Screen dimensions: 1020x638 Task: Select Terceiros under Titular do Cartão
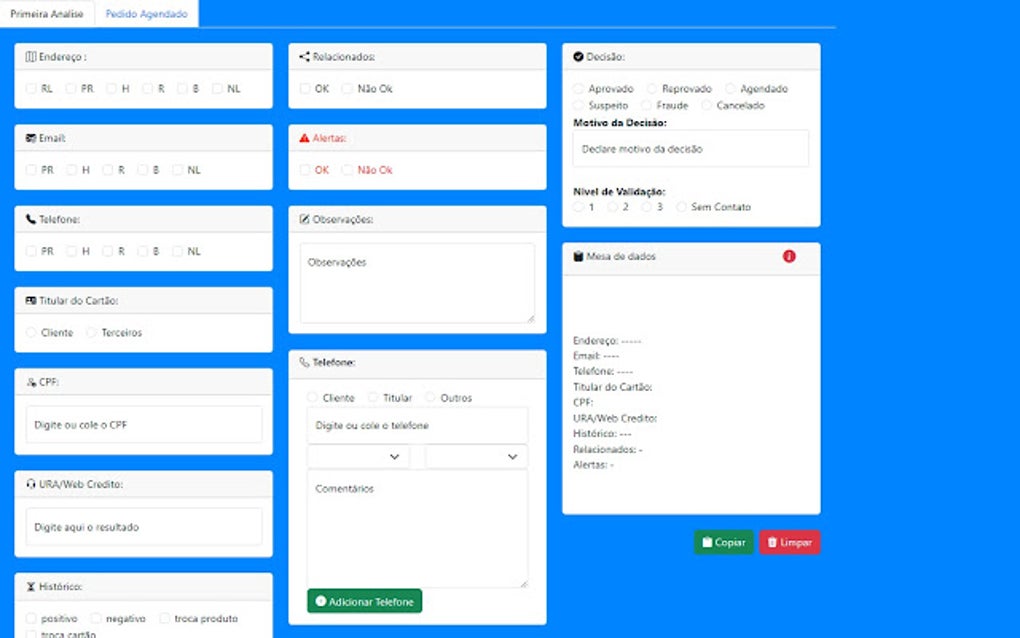(x=92, y=332)
